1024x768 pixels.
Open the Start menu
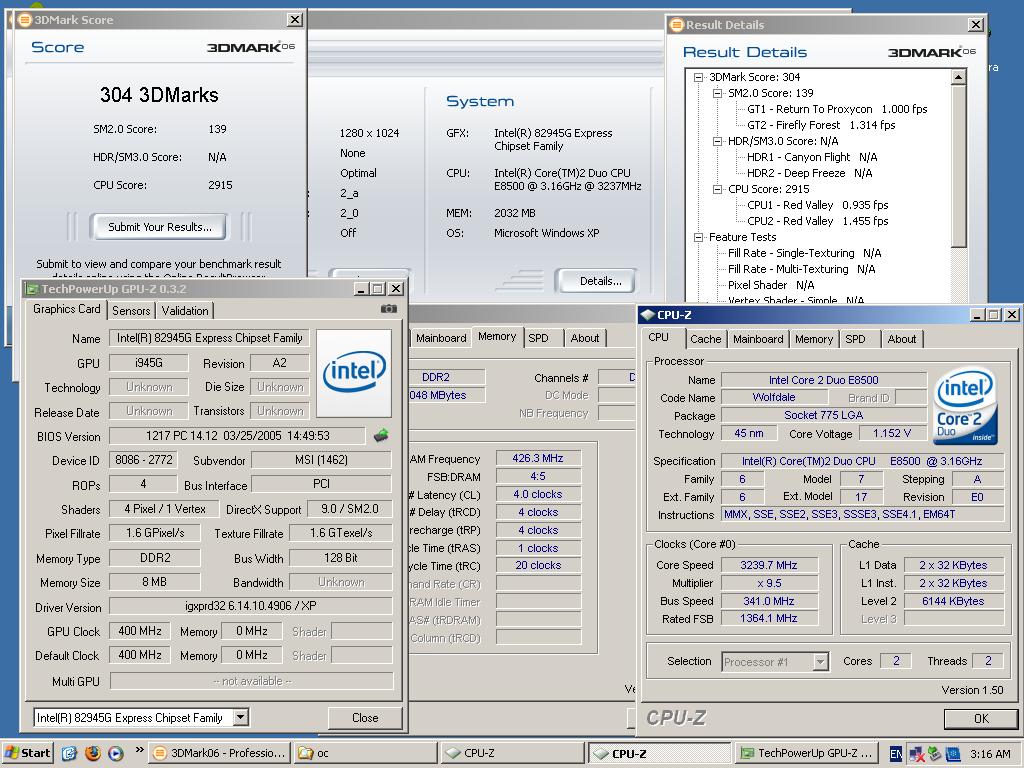tap(27, 753)
